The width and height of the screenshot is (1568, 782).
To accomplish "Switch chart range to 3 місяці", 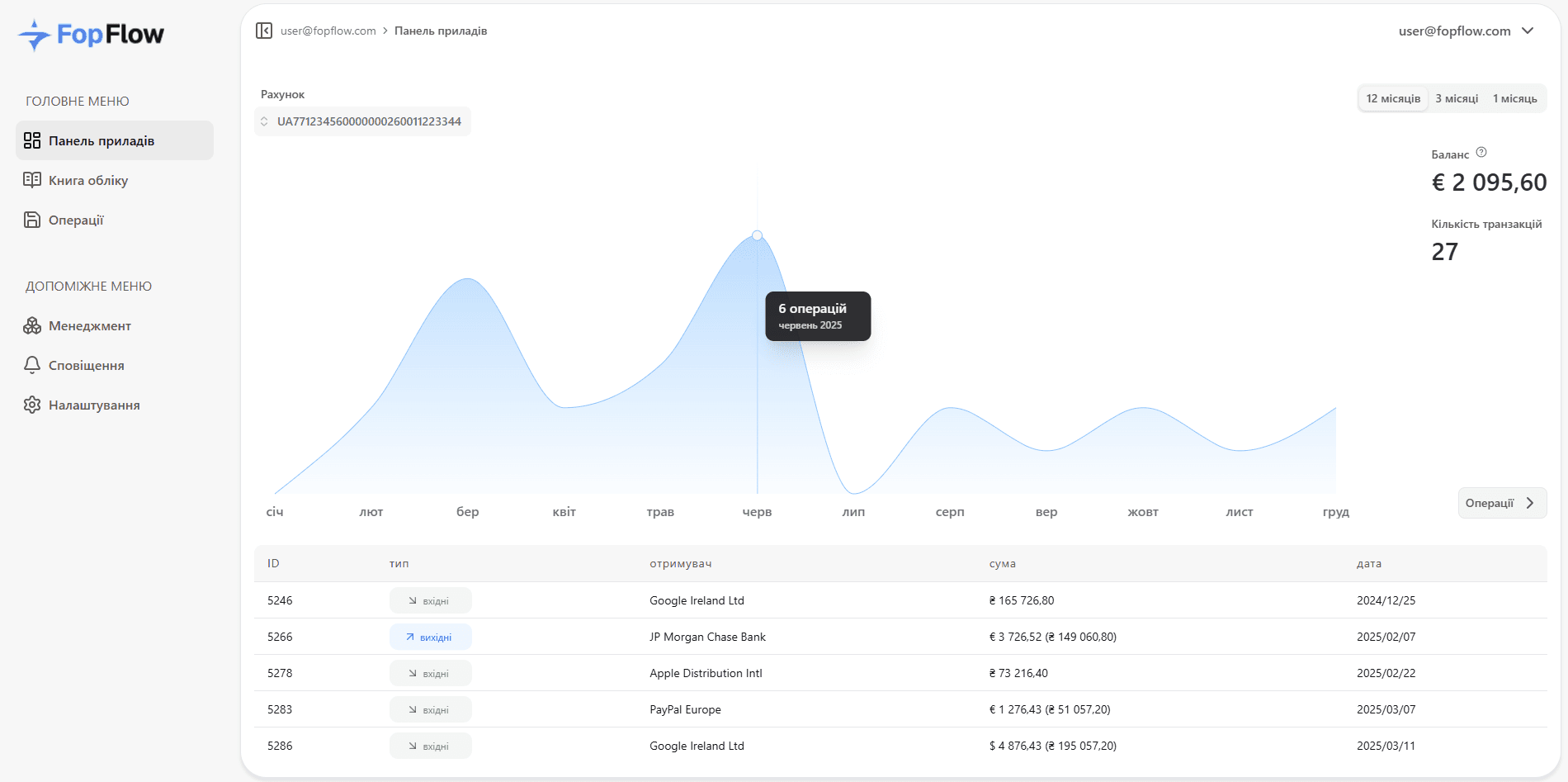I will [x=1457, y=98].
